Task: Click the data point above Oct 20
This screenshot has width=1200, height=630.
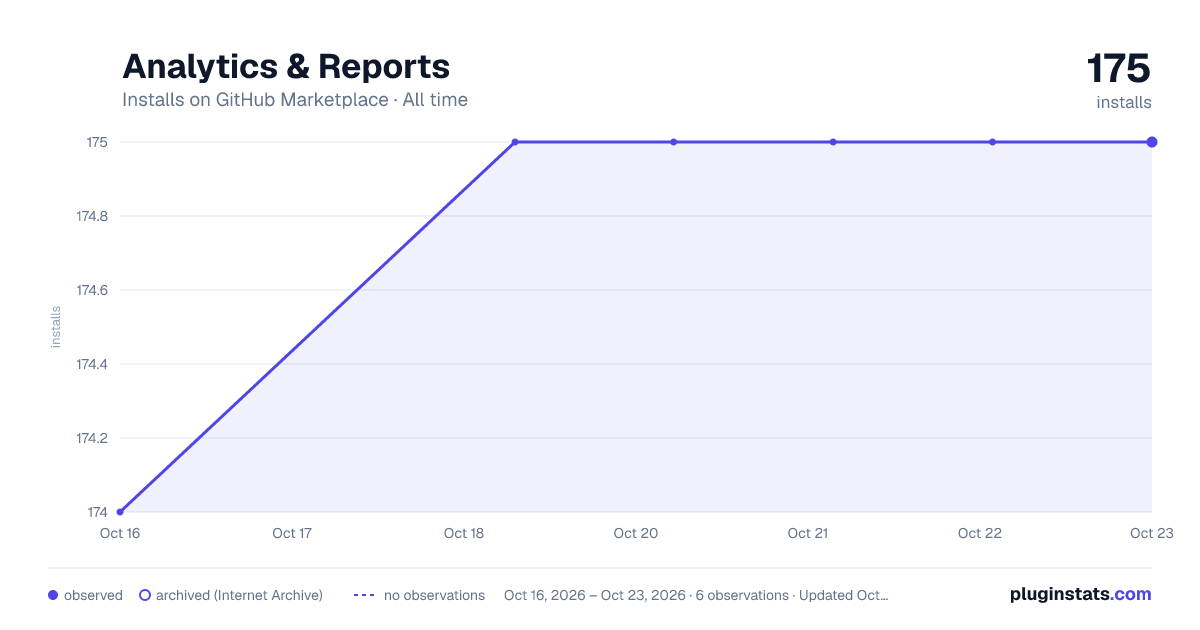Action: [x=674, y=142]
